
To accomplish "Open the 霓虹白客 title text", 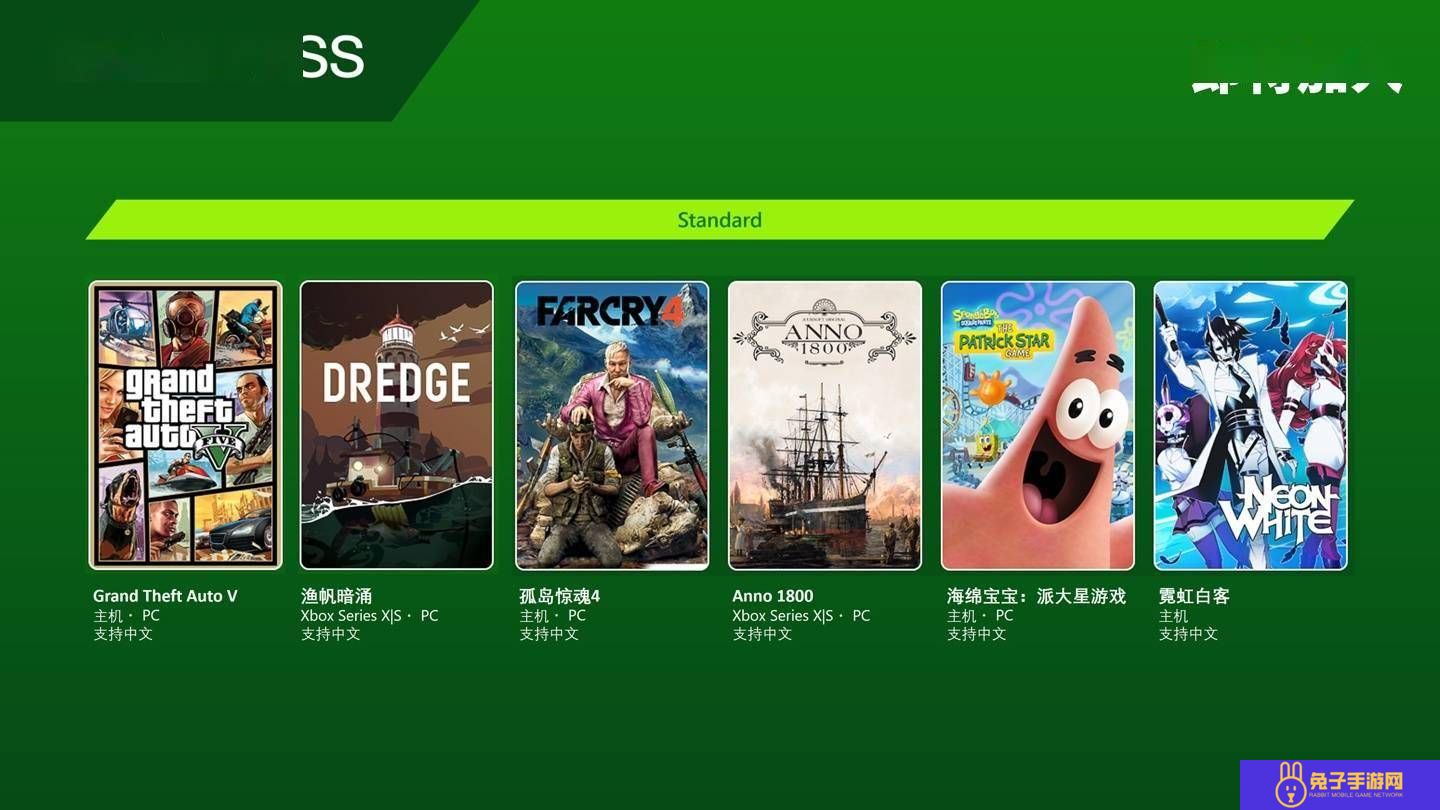I will (x=1194, y=596).
